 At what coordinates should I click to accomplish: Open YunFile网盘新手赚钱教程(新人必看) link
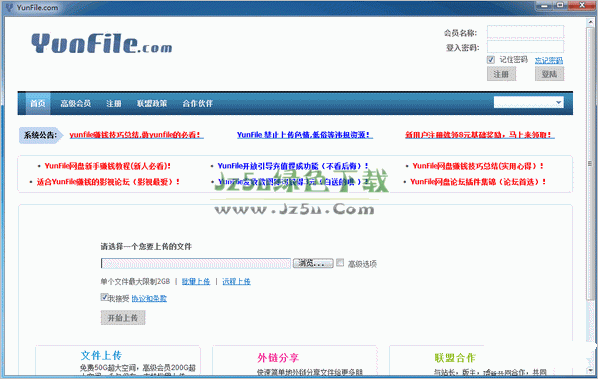(x=108, y=166)
